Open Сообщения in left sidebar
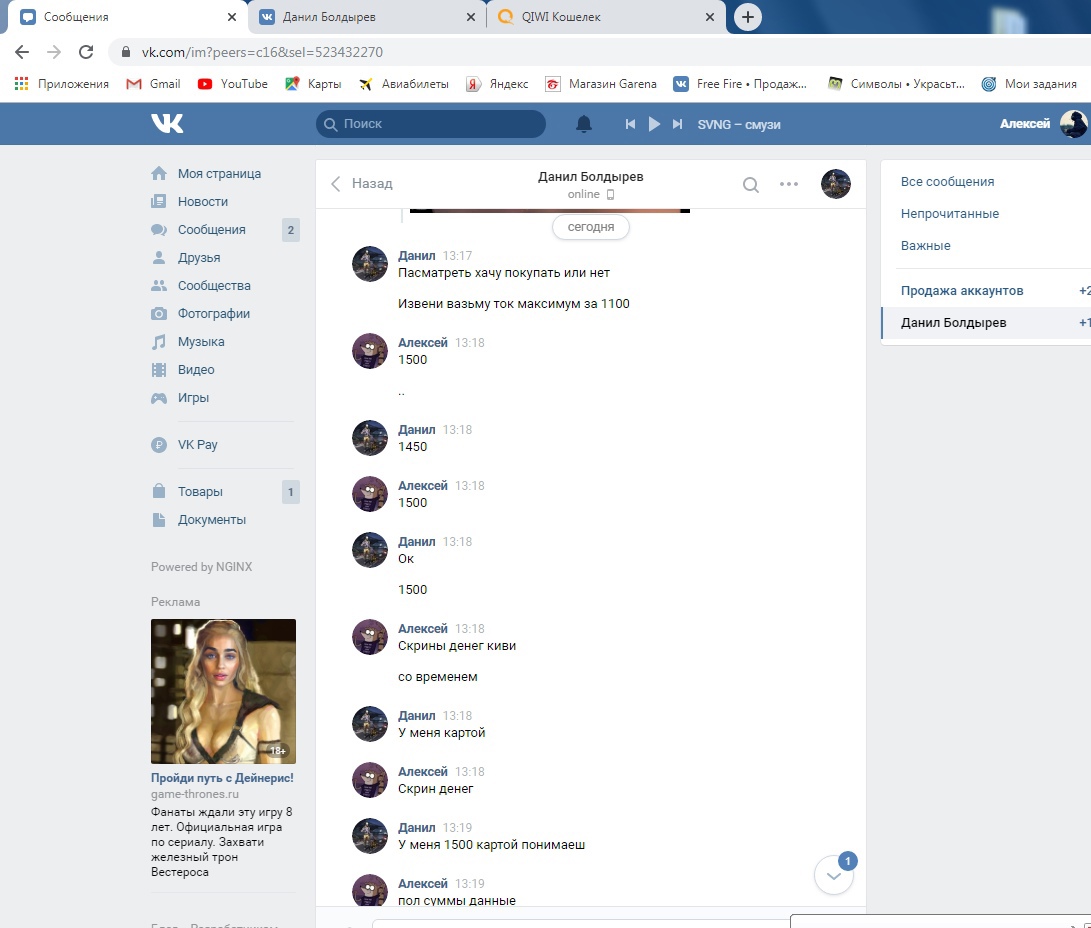 coord(211,230)
